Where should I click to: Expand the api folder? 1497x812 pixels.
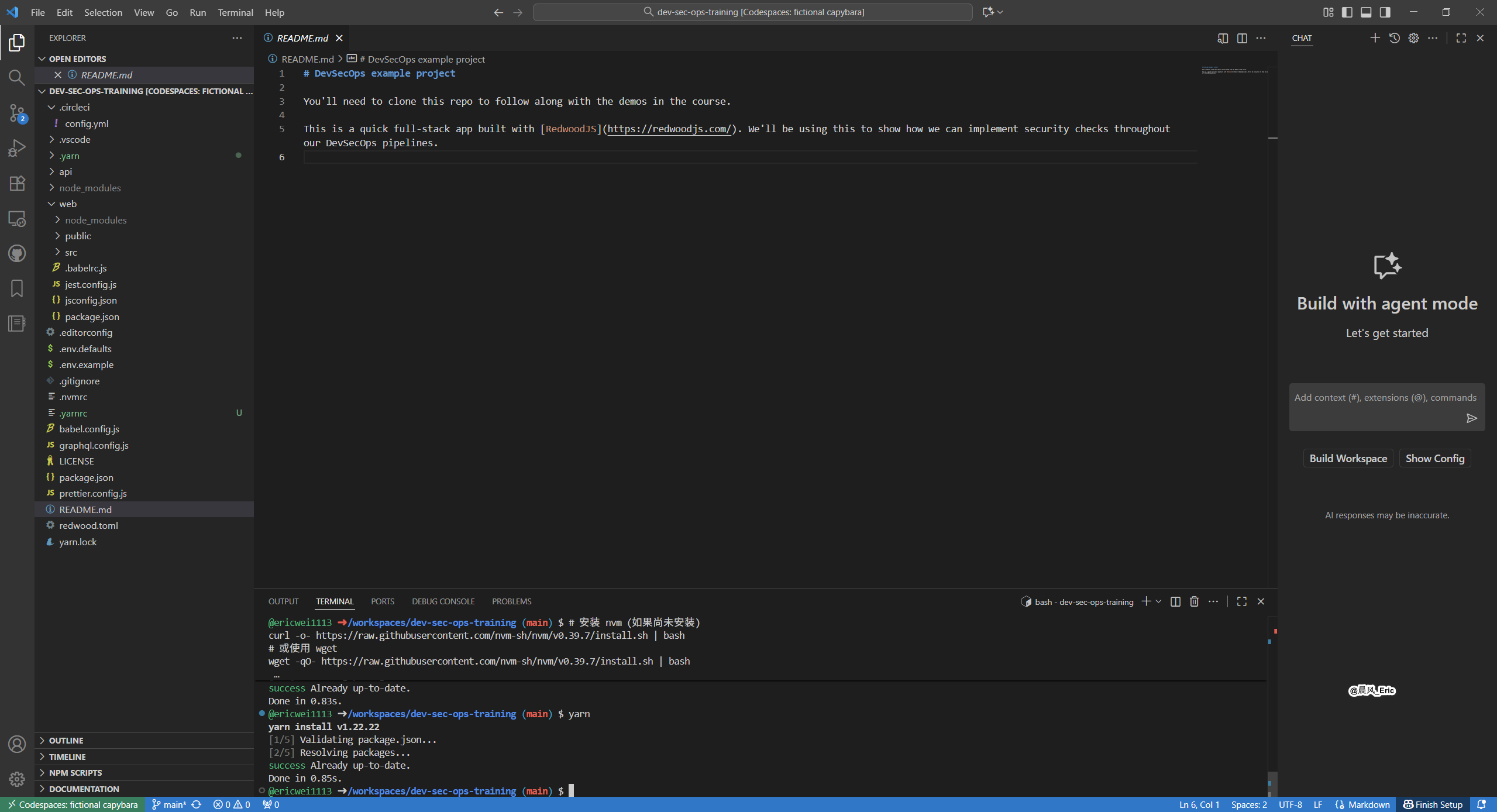65,171
